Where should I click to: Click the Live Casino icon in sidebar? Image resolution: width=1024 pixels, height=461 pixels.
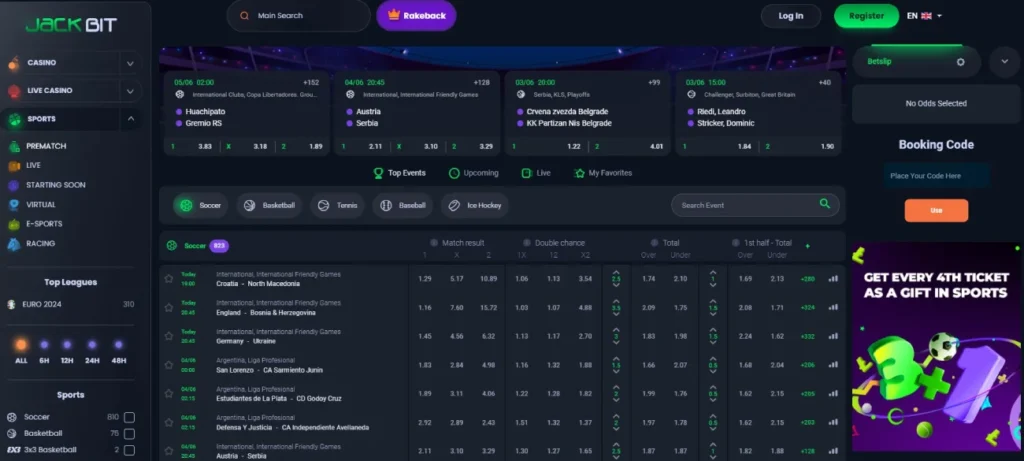(x=14, y=91)
